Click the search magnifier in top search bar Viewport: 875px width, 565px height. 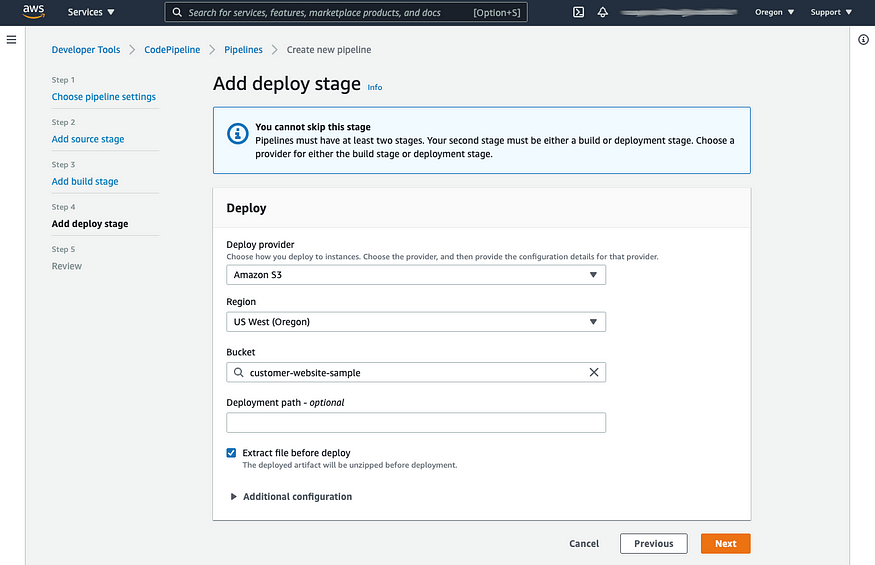[x=177, y=12]
